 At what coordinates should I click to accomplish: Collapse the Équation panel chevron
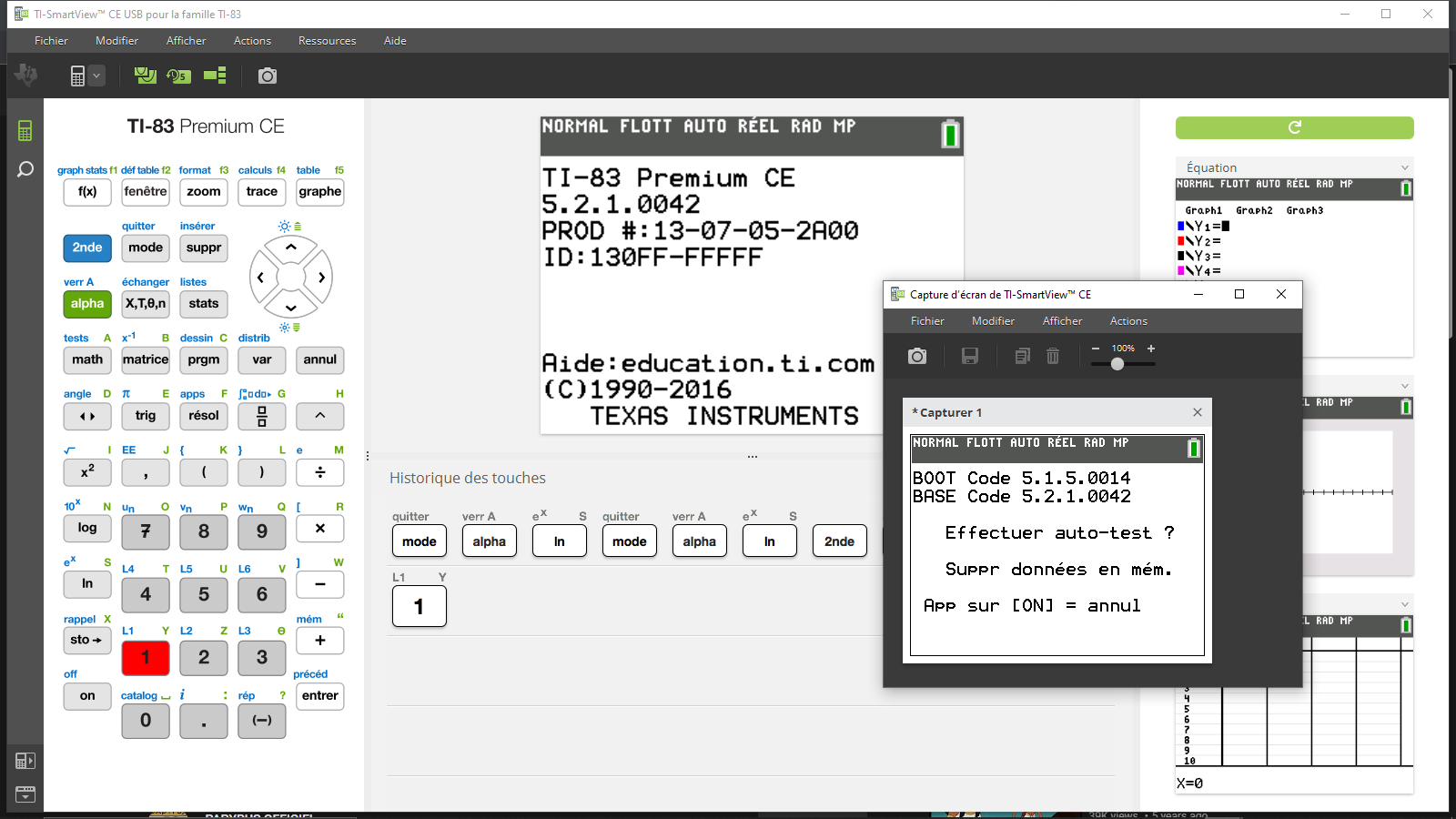(x=1404, y=167)
